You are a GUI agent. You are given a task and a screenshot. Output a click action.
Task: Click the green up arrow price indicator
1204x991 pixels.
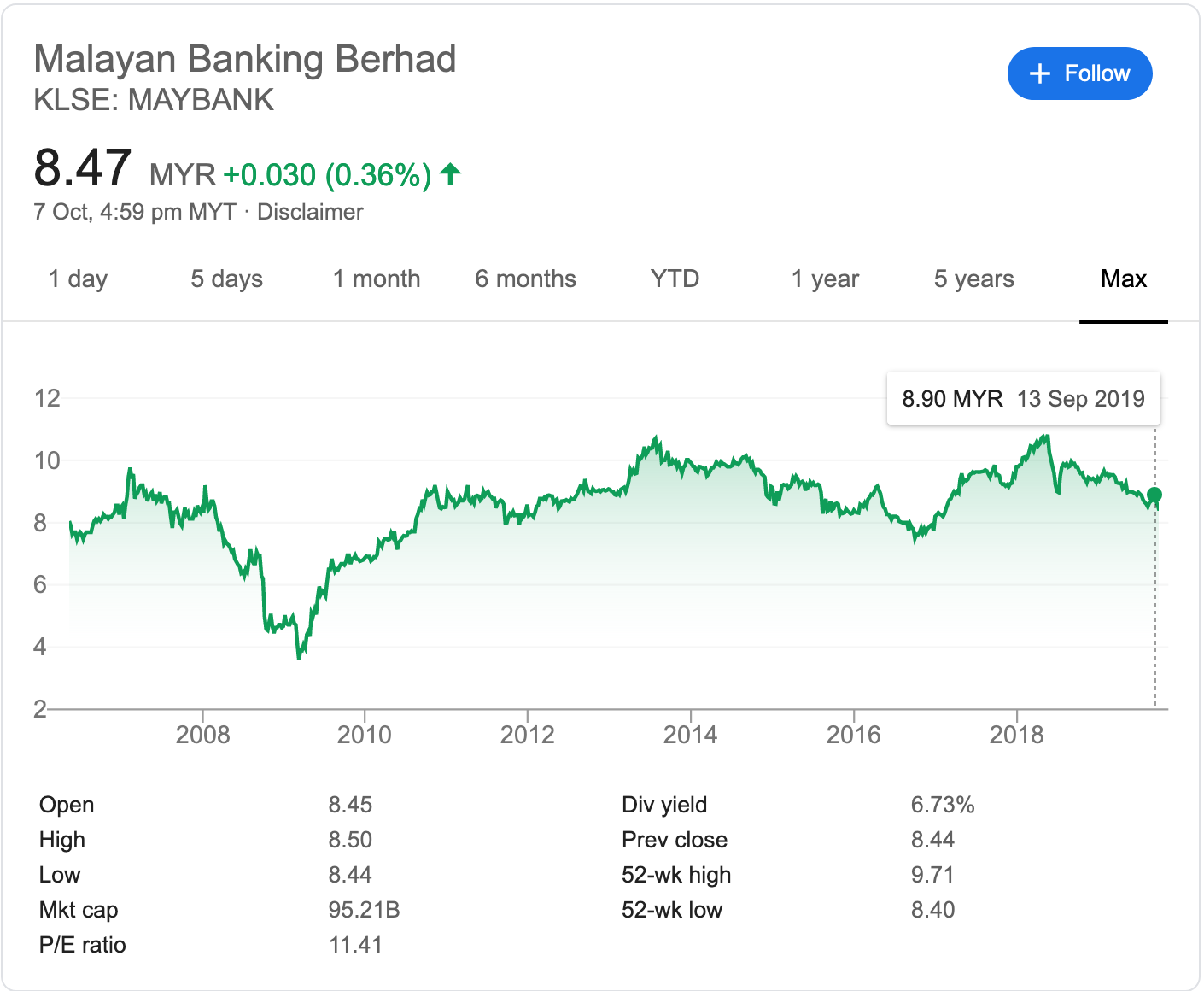coord(450,174)
